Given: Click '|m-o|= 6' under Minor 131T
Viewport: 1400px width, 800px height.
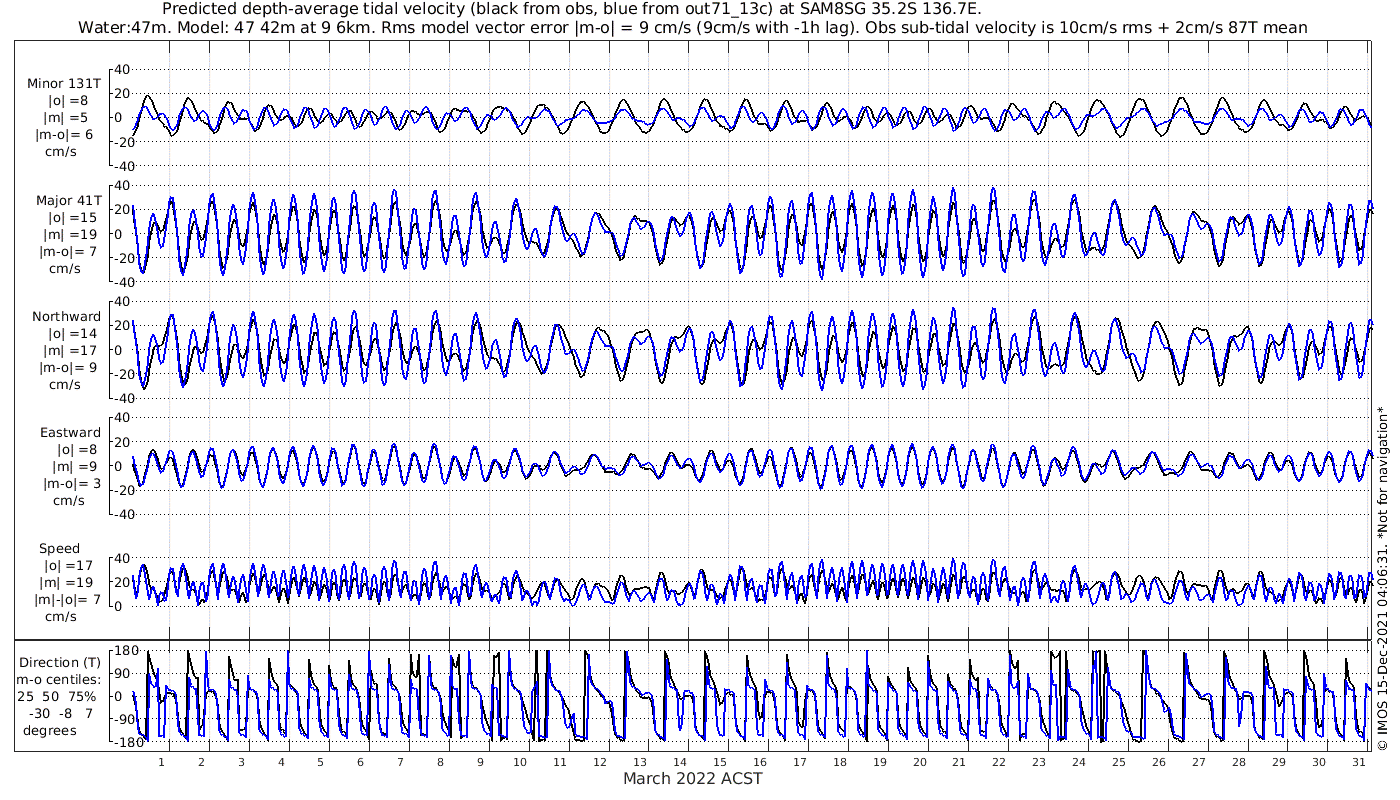Looking at the screenshot, I should point(66,134).
